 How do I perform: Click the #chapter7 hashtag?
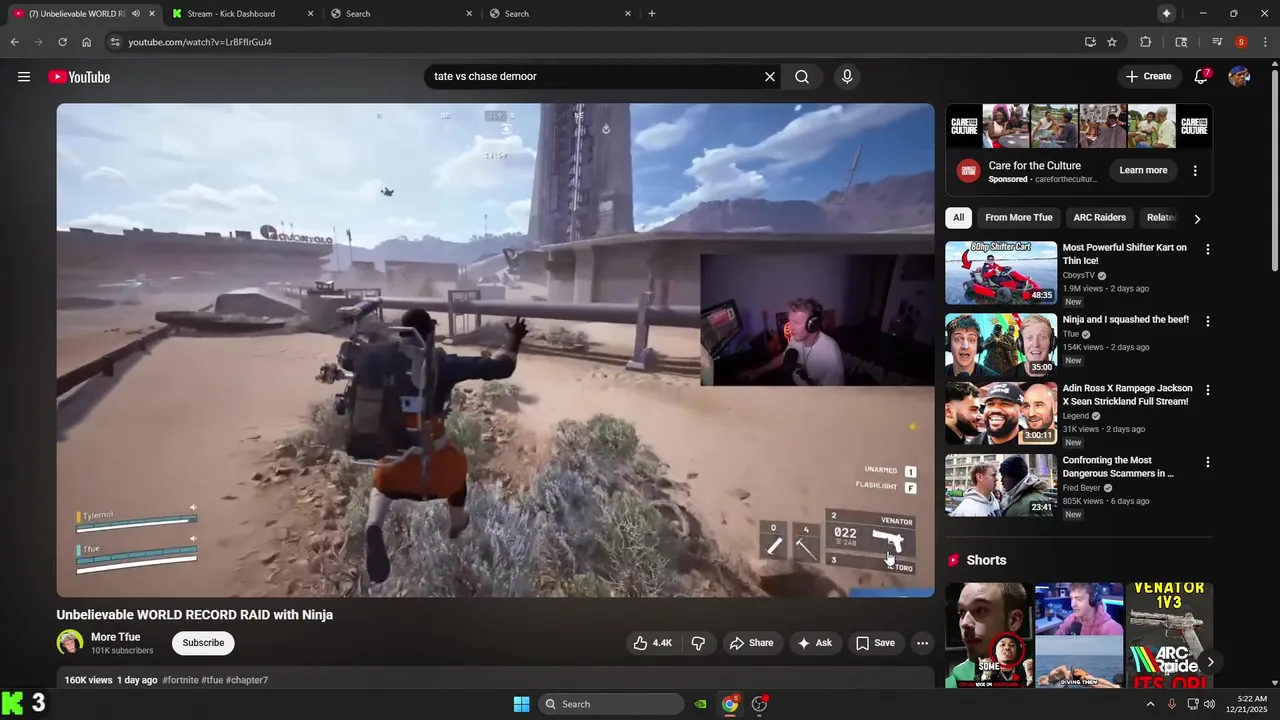247,680
